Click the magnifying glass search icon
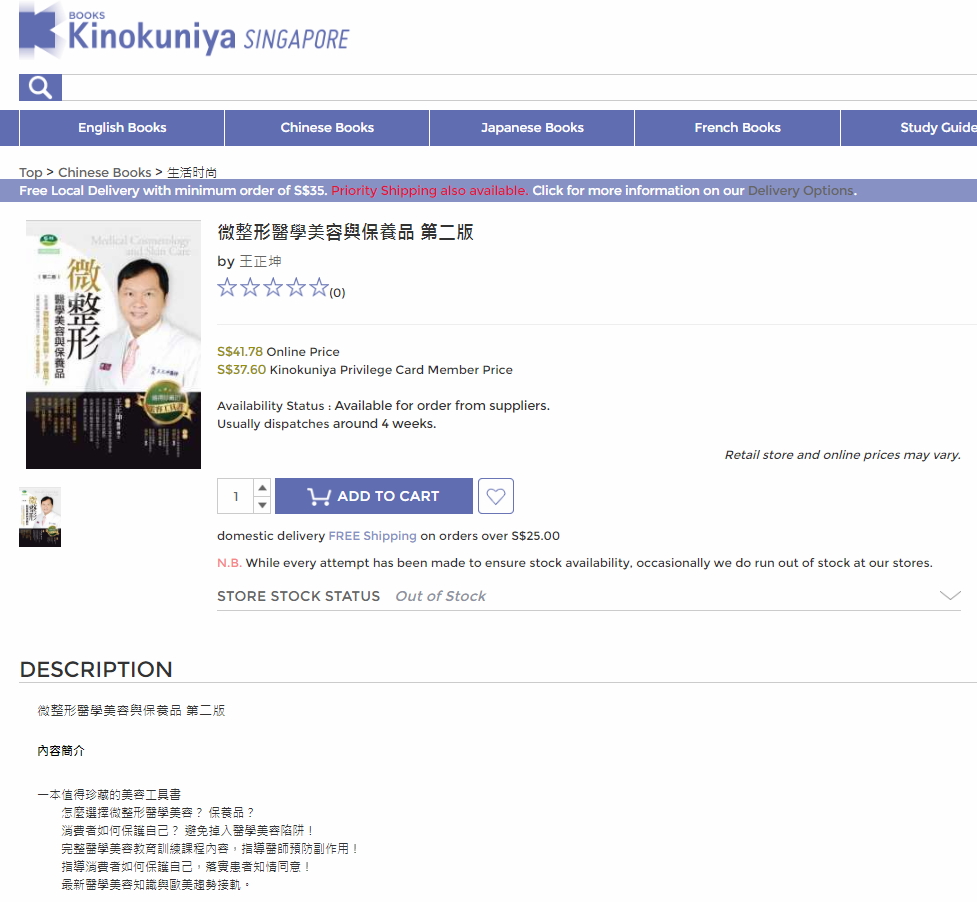 pyautogui.click(x=40, y=87)
